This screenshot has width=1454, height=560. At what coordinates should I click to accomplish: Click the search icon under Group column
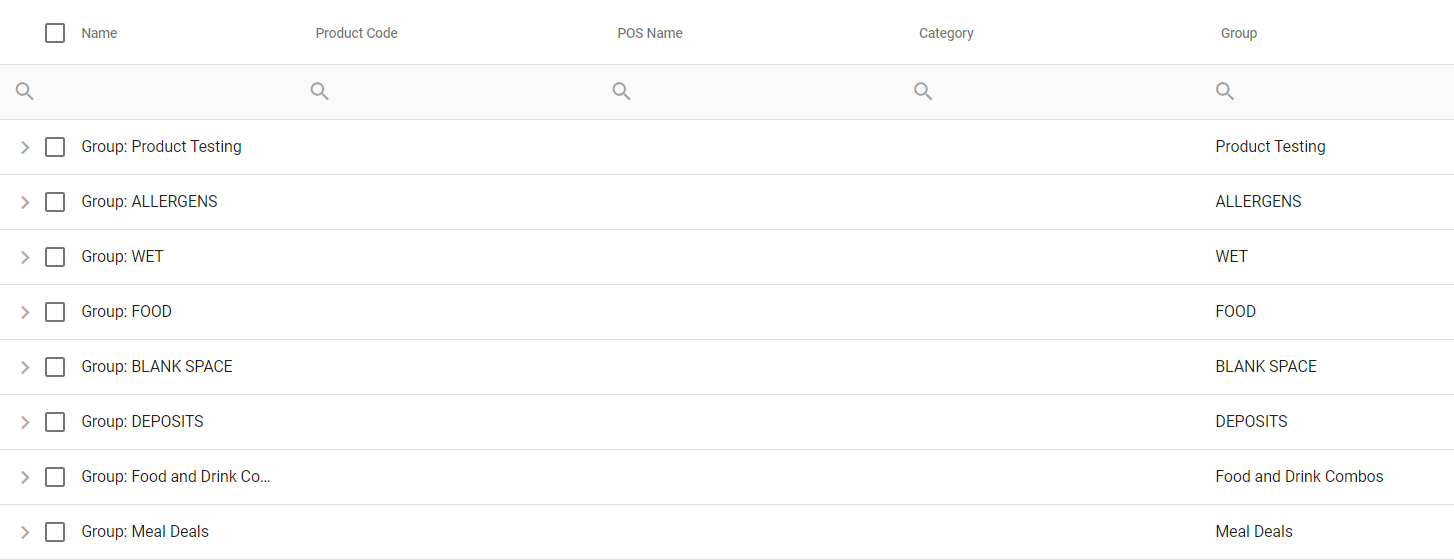[1225, 92]
